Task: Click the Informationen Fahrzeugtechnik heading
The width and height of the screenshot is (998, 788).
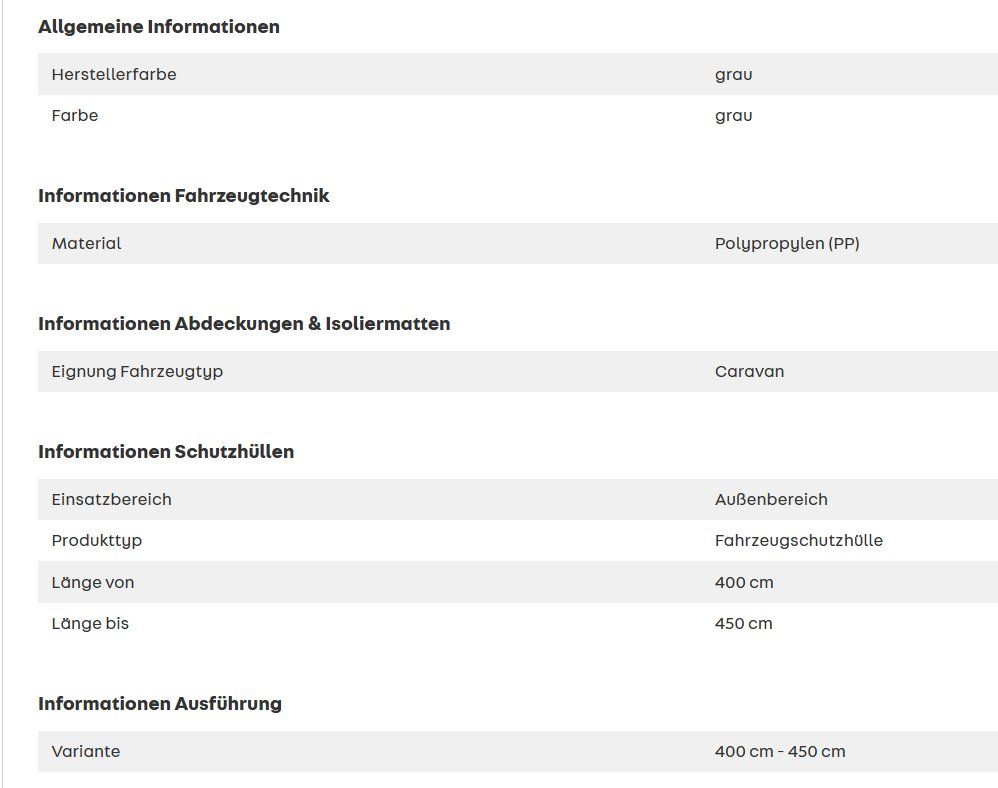Action: 184,196
